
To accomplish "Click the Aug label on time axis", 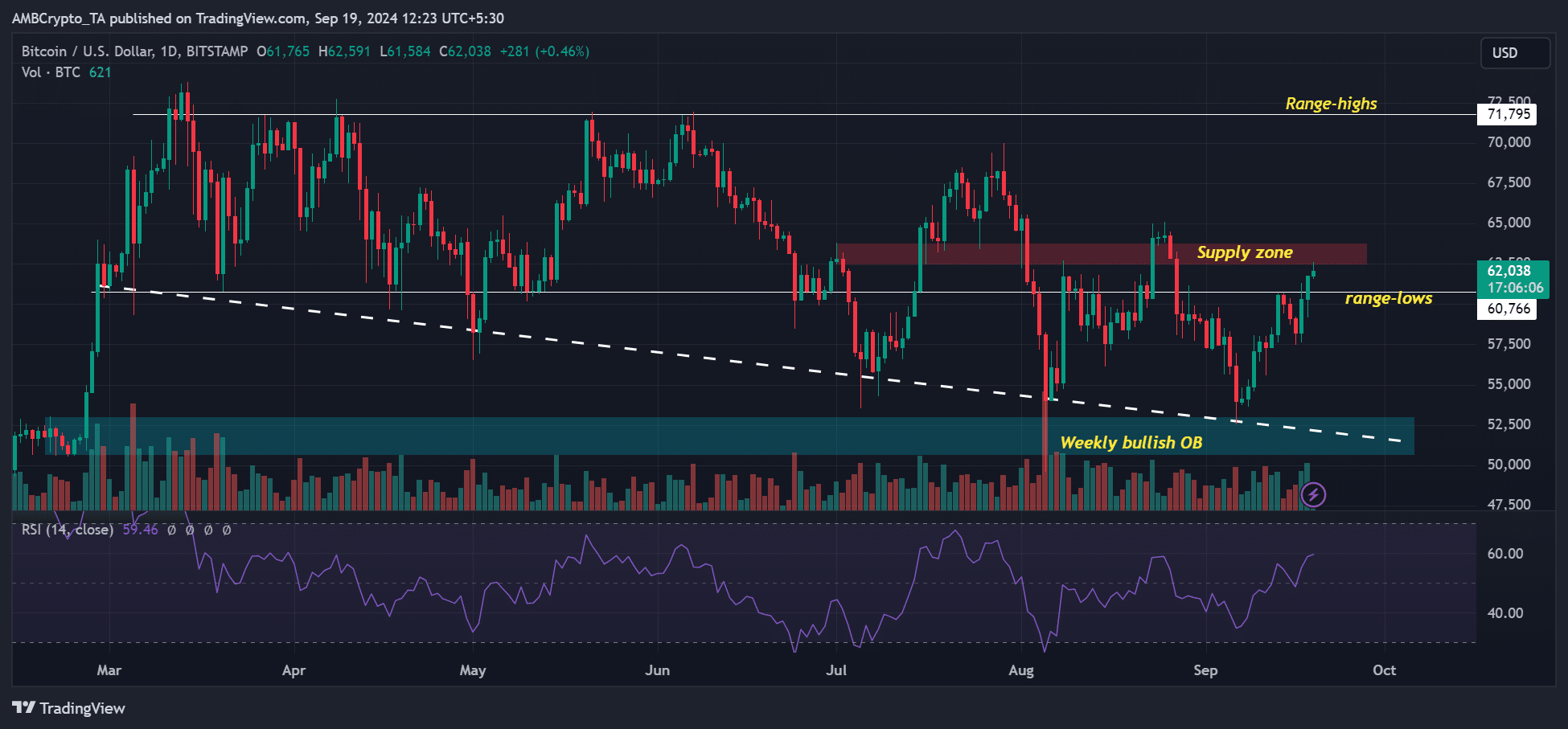I will (x=1021, y=670).
